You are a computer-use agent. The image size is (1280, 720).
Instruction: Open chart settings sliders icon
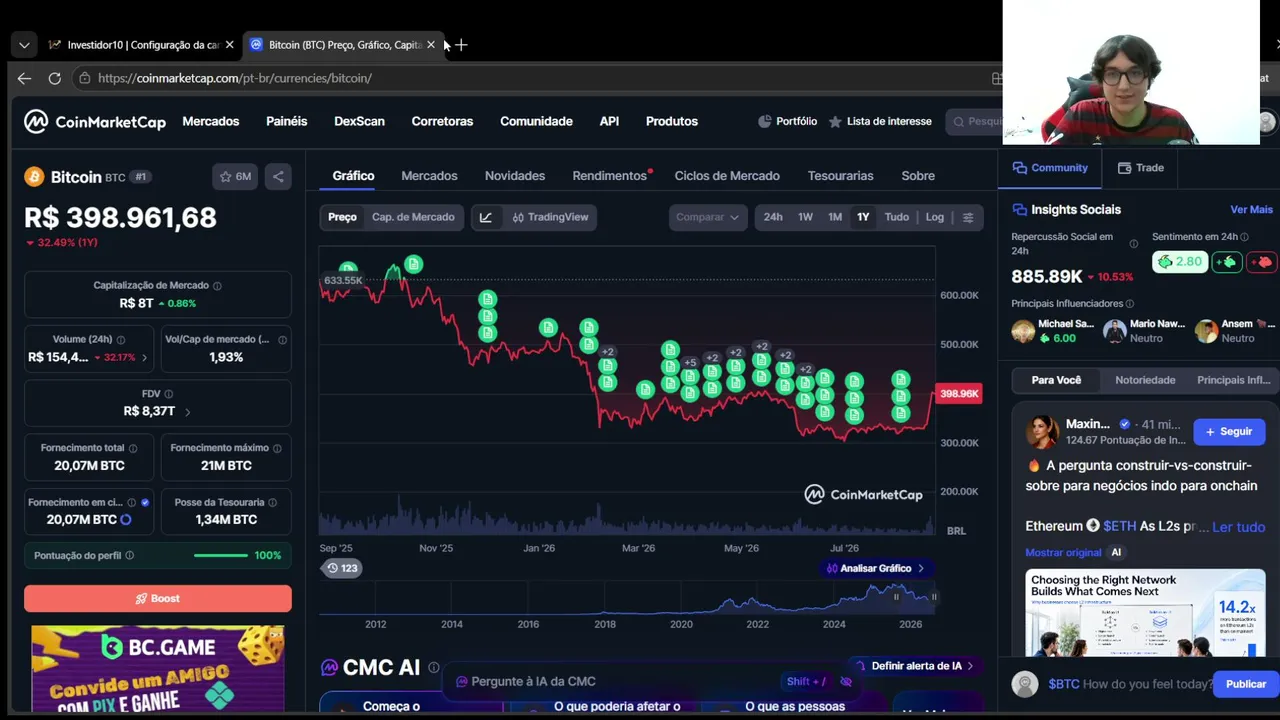point(967,217)
